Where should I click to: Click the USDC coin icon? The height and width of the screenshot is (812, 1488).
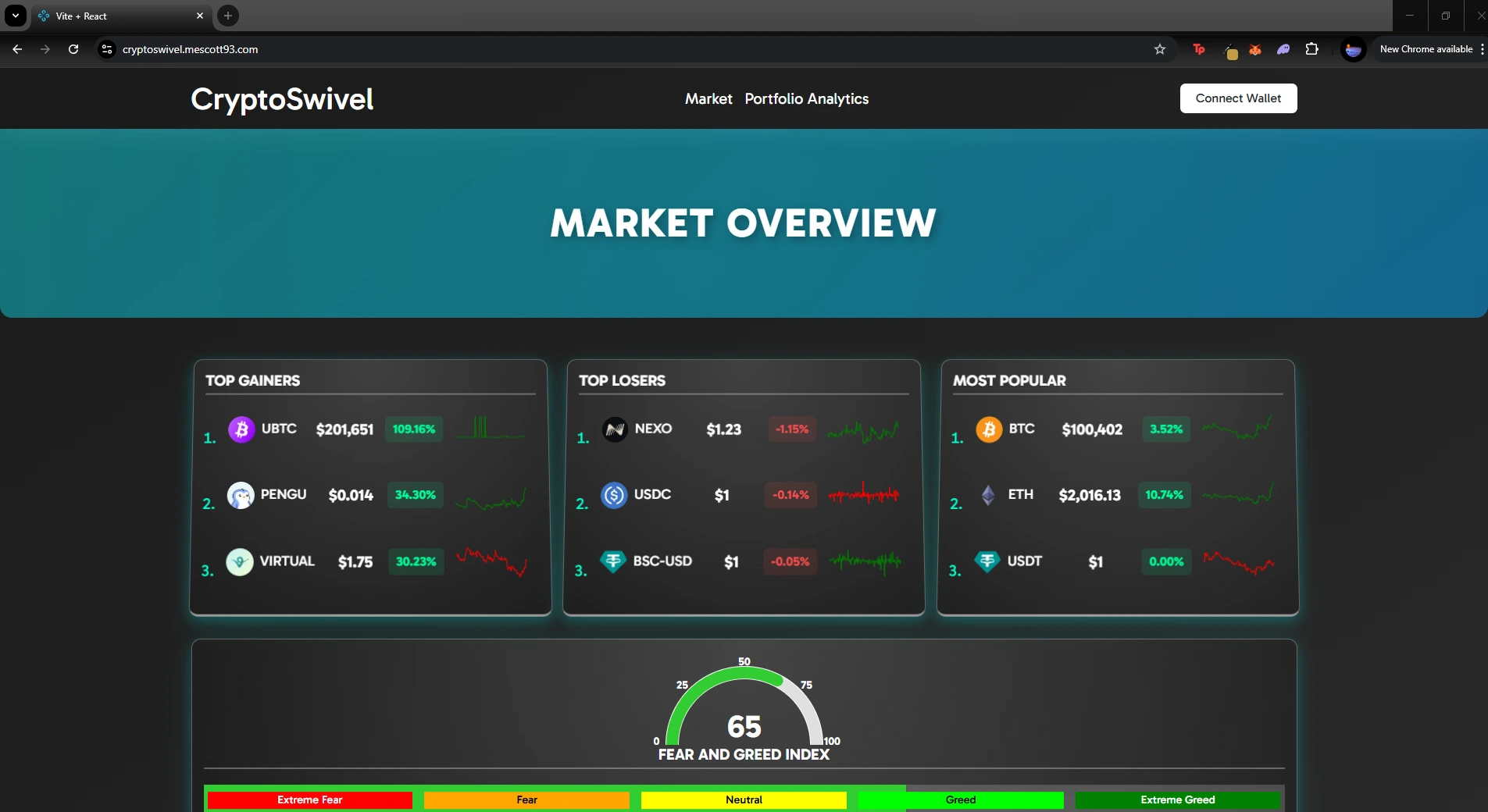click(x=614, y=495)
